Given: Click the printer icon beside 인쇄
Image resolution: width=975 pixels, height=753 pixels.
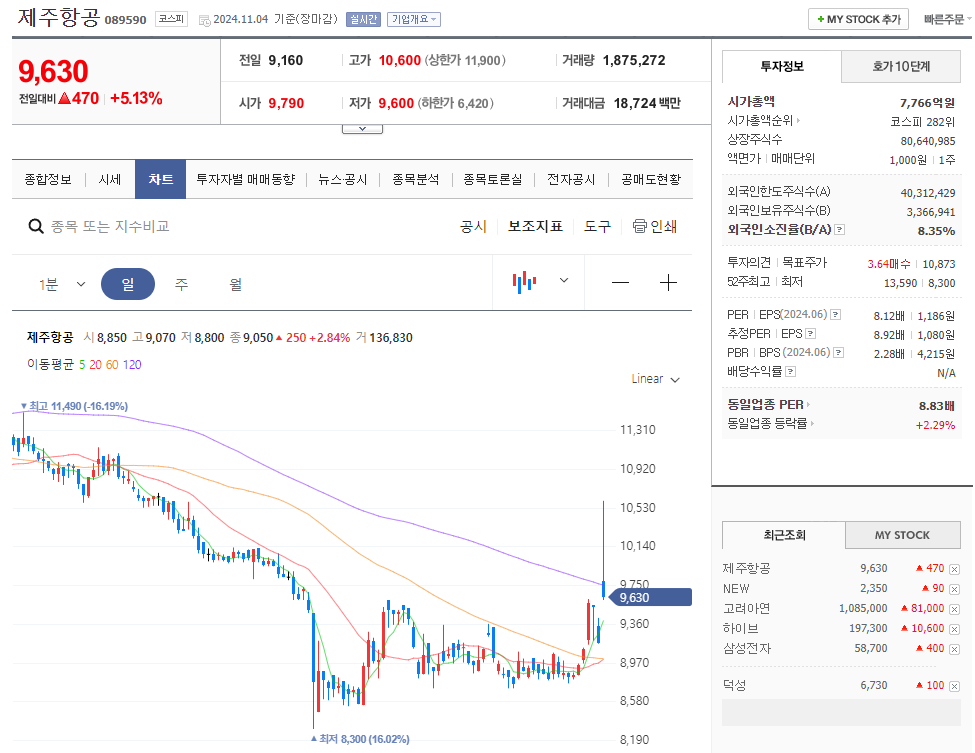Looking at the screenshot, I should pyautogui.click(x=639, y=226).
